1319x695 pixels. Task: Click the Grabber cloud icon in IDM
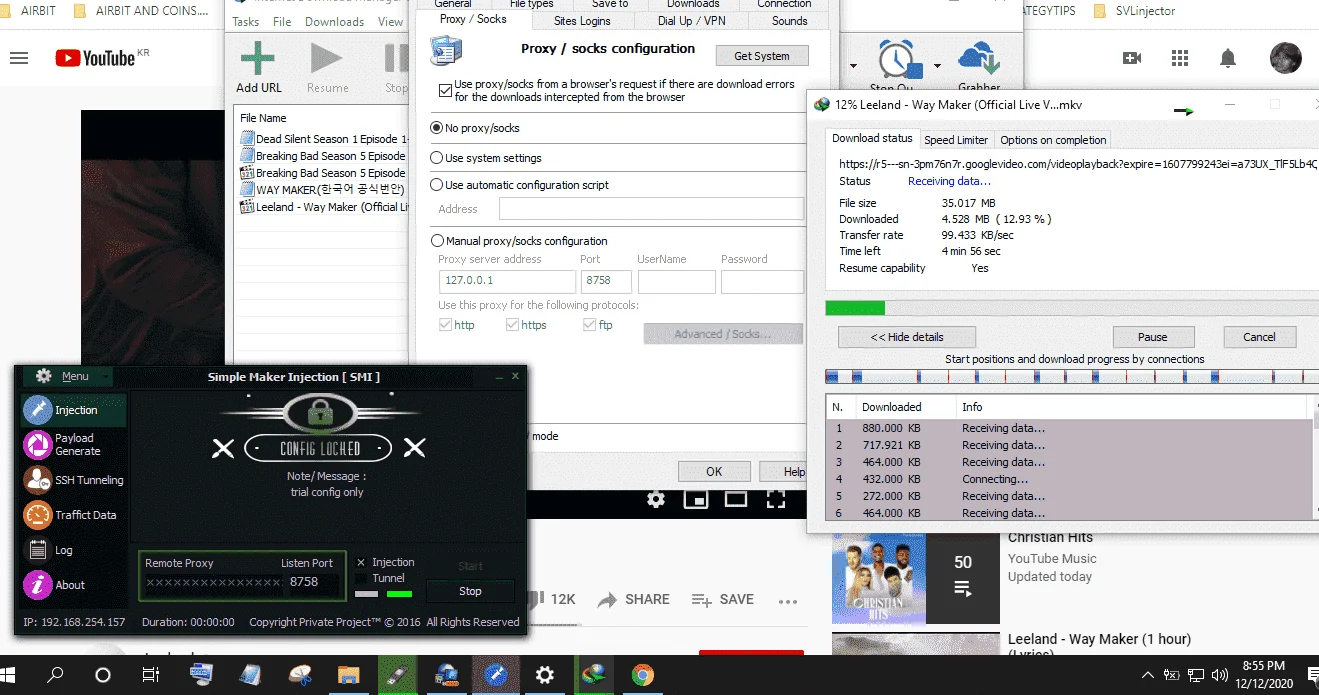(979, 58)
